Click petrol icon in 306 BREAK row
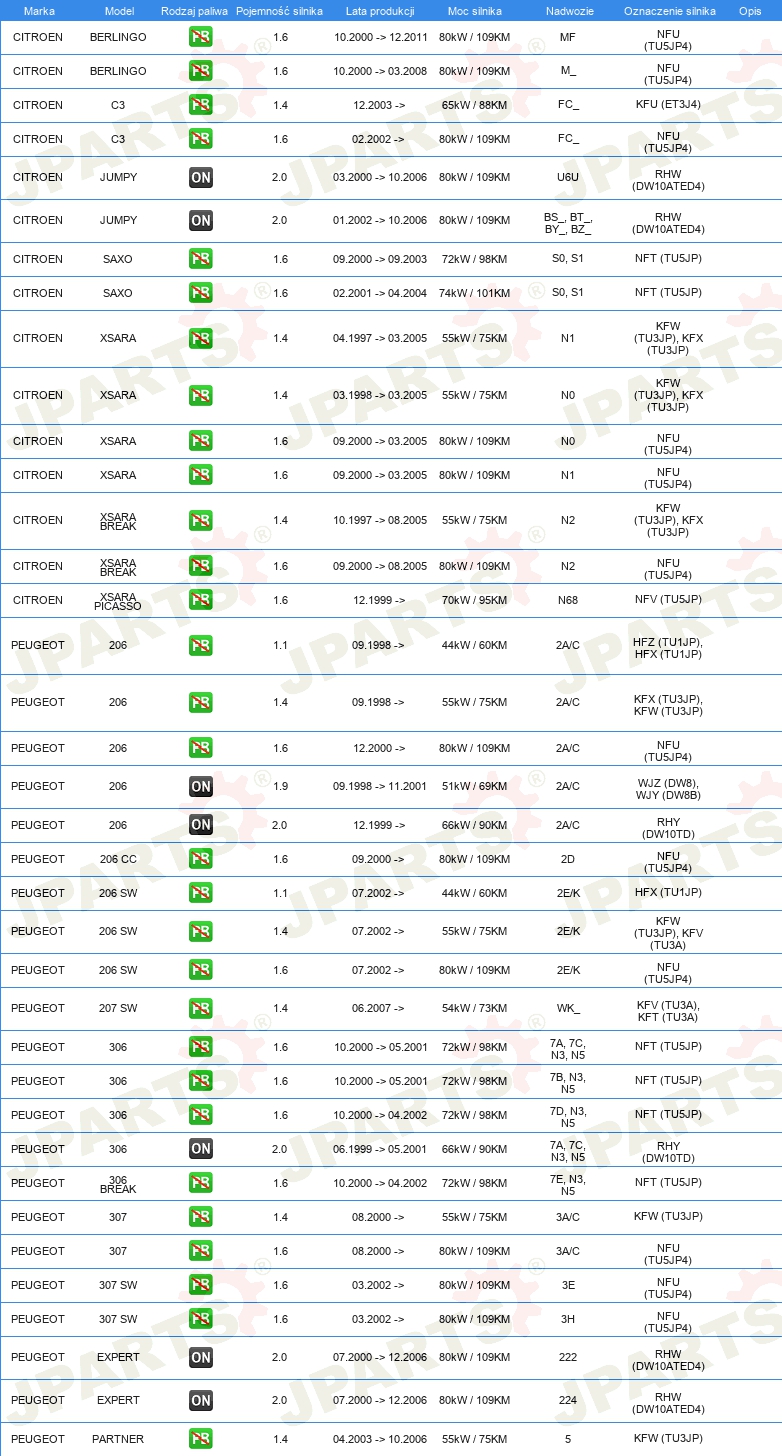This screenshot has height=1456, width=782. point(200,1183)
